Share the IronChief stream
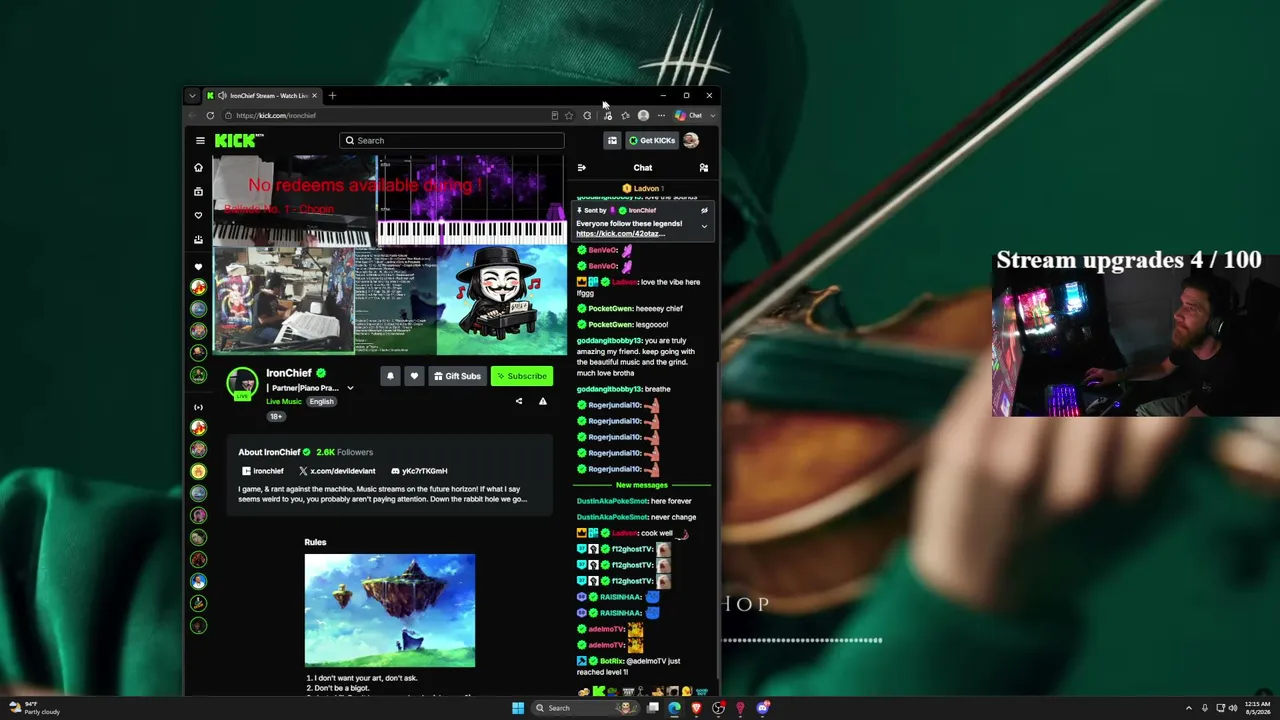1280x720 pixels. pyautogui.click(x=518, y=401)
